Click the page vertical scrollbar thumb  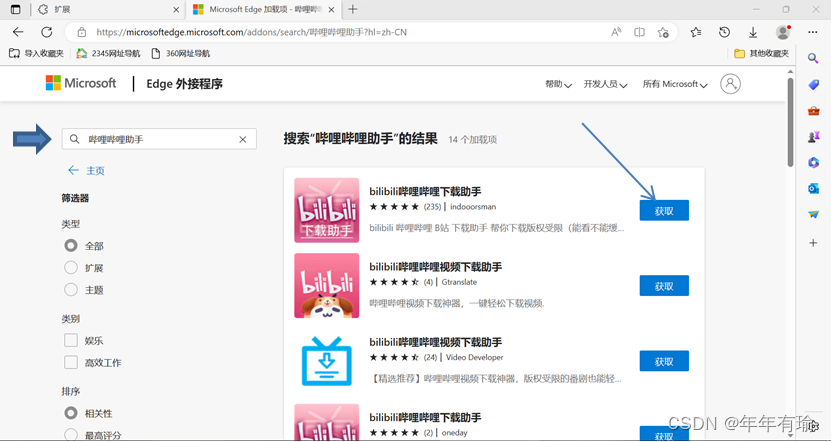point(790,122)
